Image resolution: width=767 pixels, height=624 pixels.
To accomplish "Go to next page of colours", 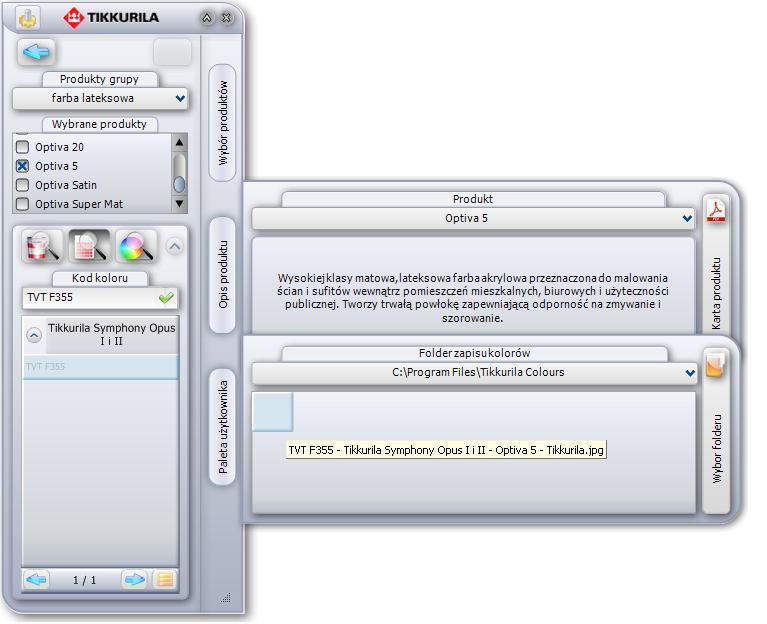I will [x=135, y=580].
